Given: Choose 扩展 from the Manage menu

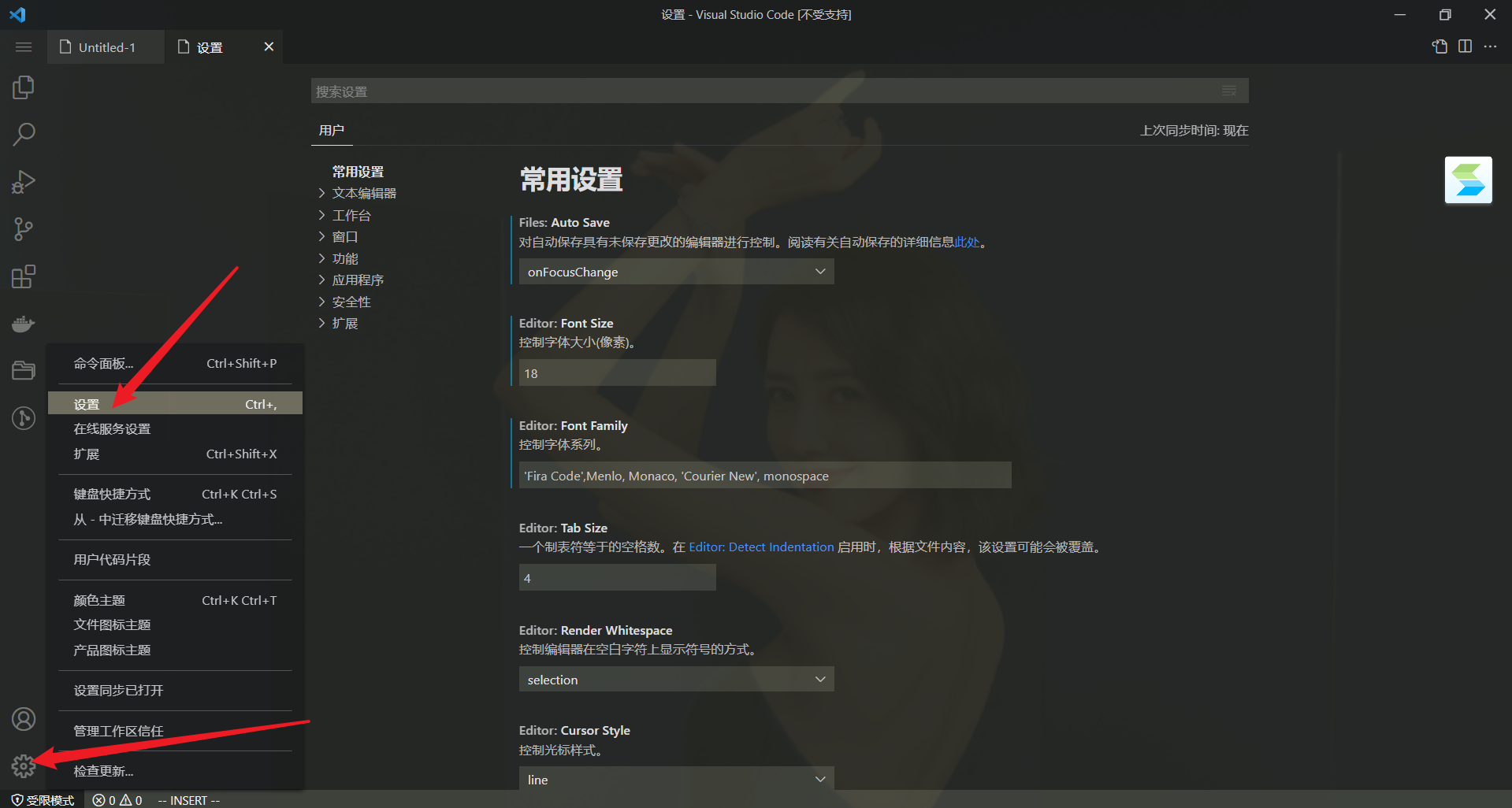Looking at the screenshot, I should click(175, 454).
